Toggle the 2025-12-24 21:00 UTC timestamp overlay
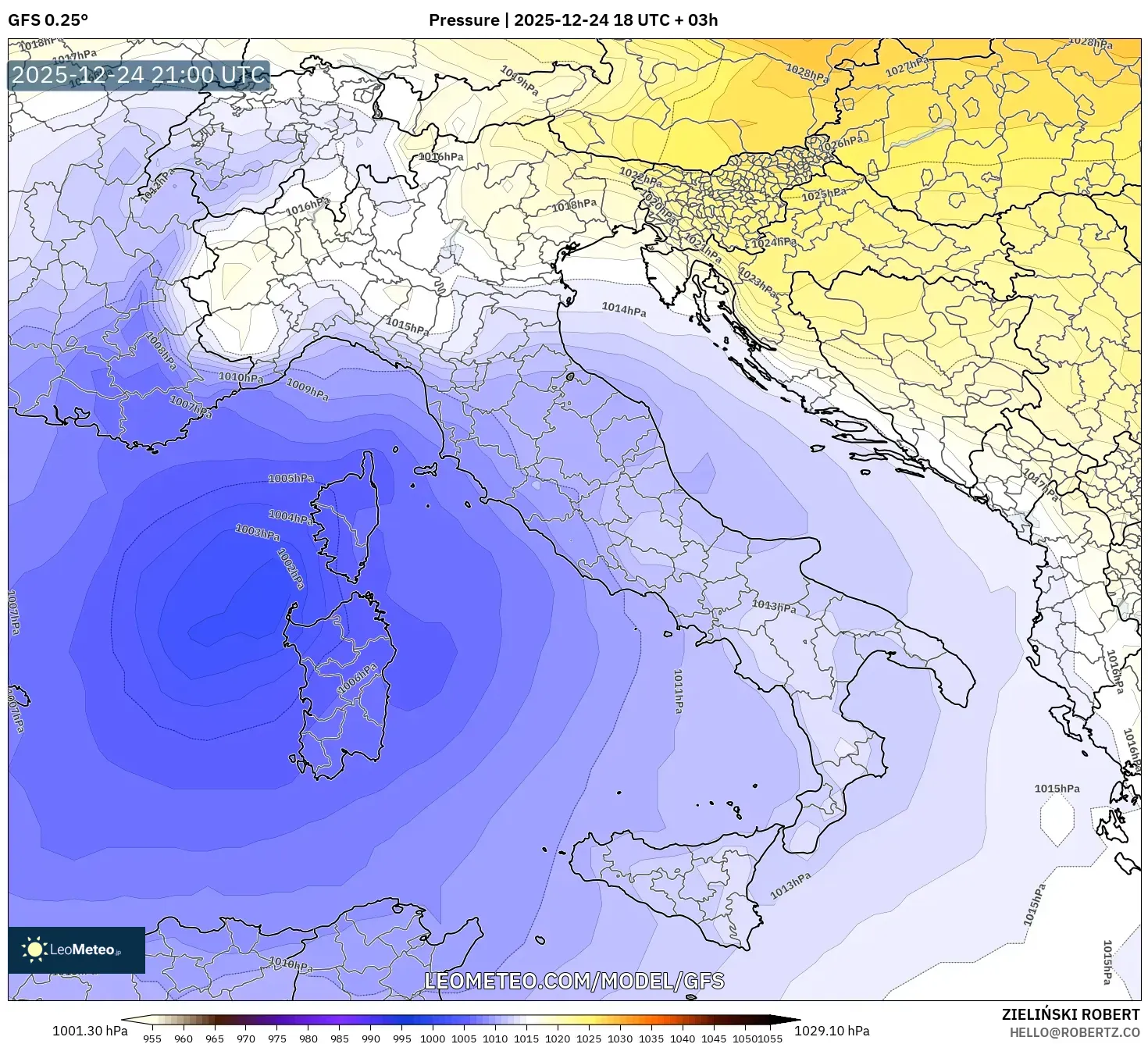This screenshot has height=1044, width=1148. click(x=137, y=76)
